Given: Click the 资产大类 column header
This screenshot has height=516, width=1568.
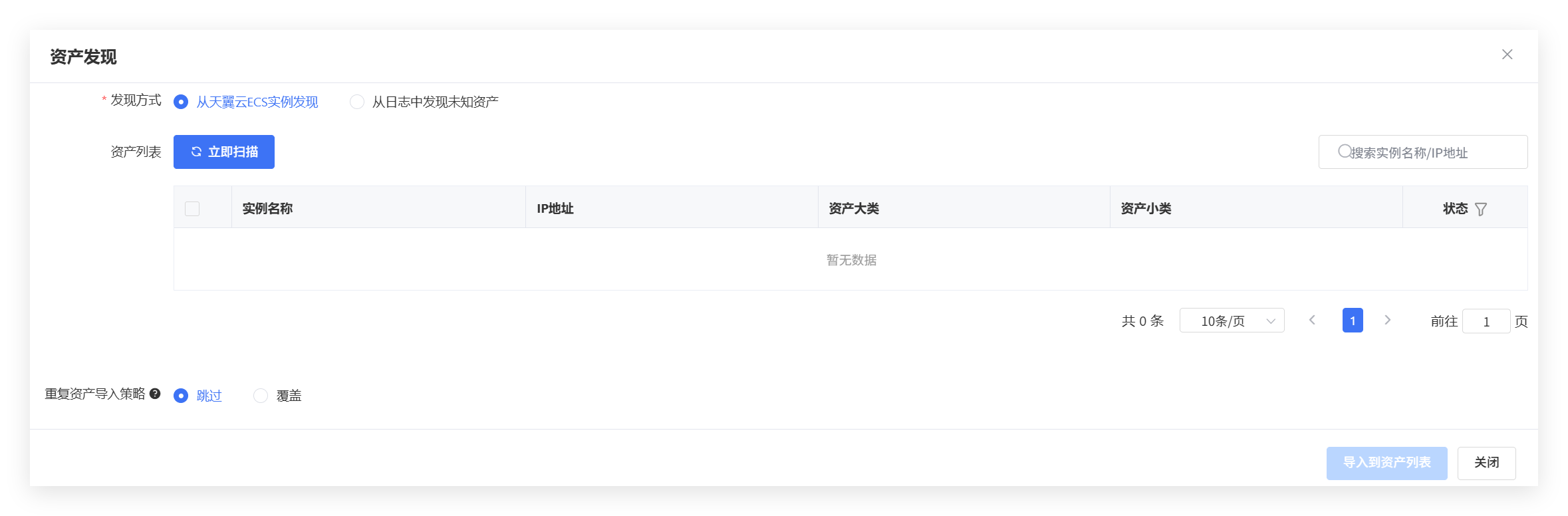Looking at the screenshot, I should 854,208.
